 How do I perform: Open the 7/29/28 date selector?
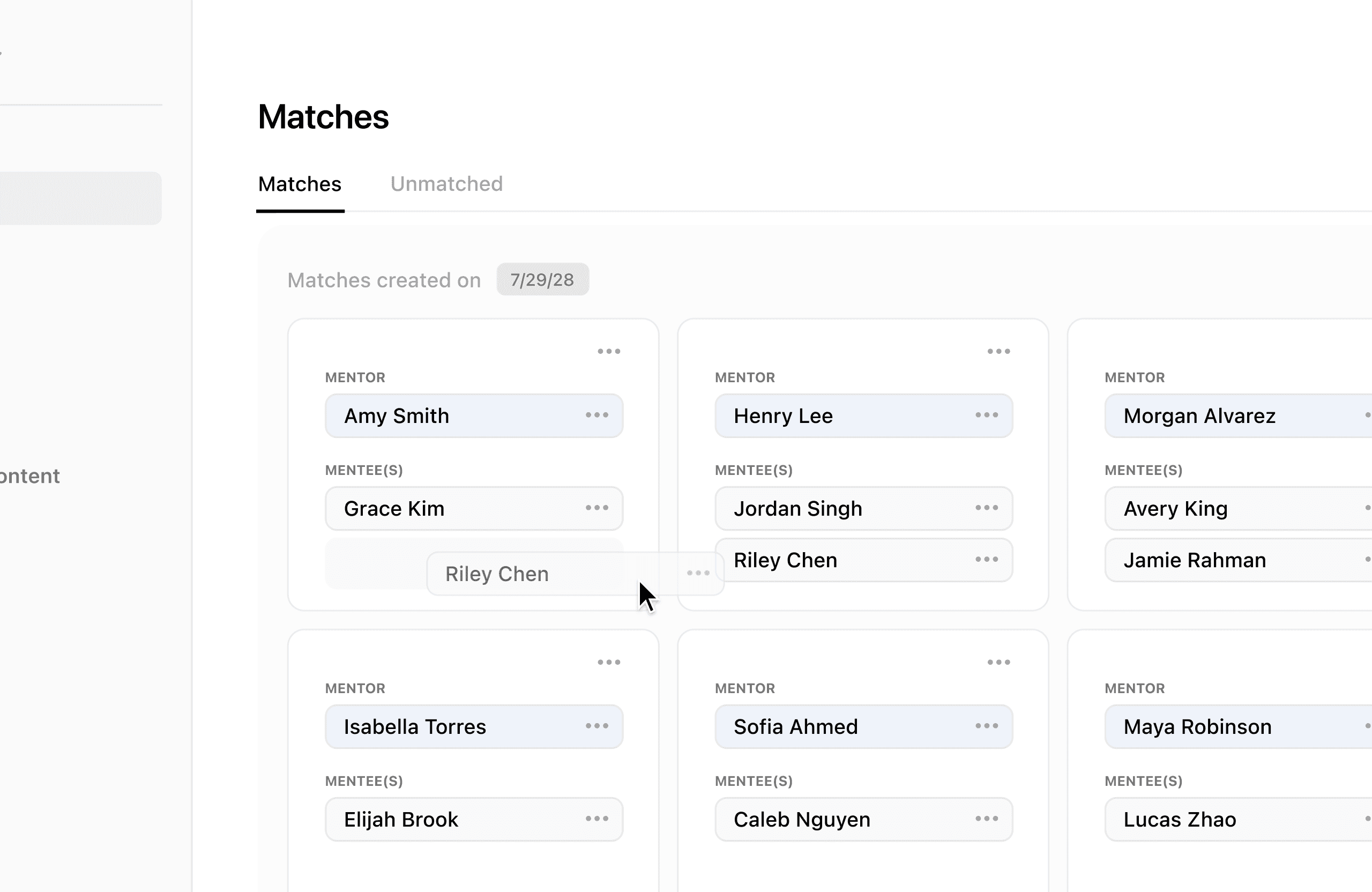coord(542,280)
